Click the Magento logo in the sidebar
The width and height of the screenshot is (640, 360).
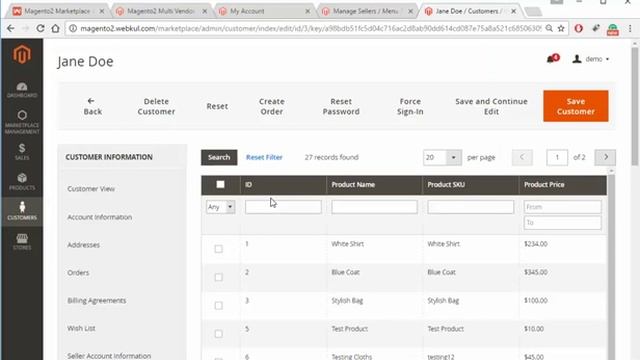click(x=22, y=54)
